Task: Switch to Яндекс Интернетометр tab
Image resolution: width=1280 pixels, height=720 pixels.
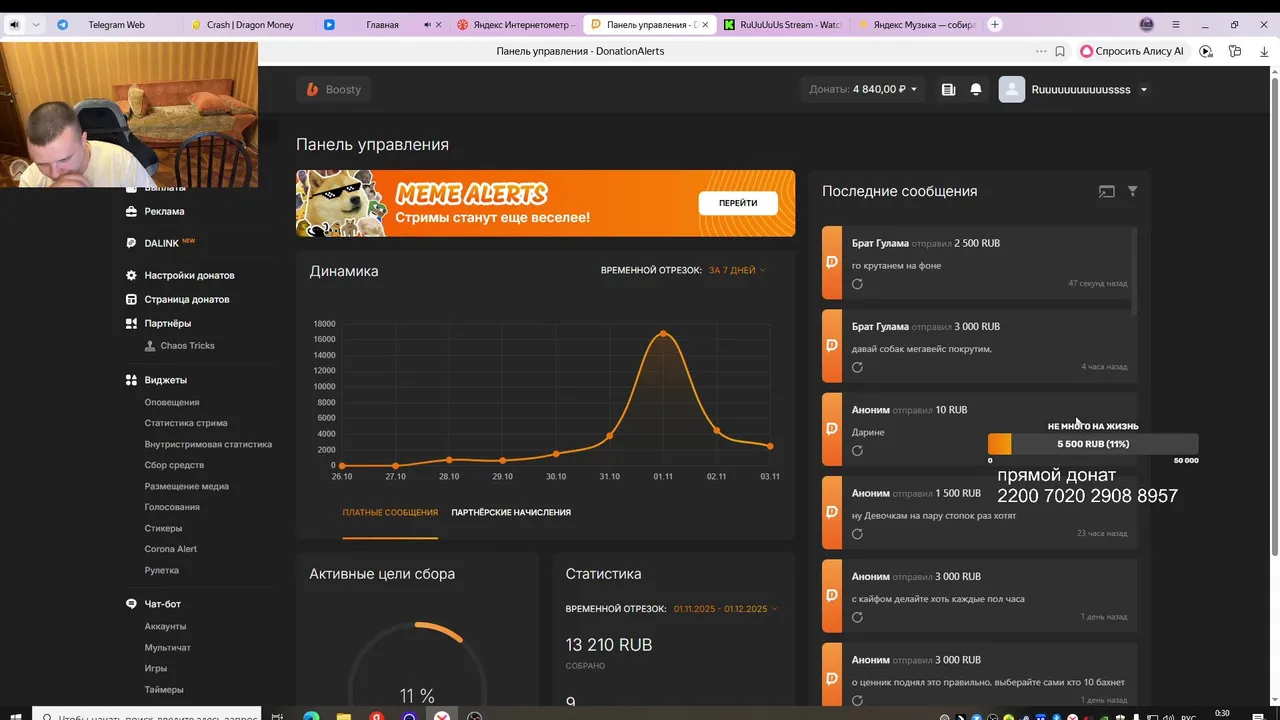Action: point(515,25)
